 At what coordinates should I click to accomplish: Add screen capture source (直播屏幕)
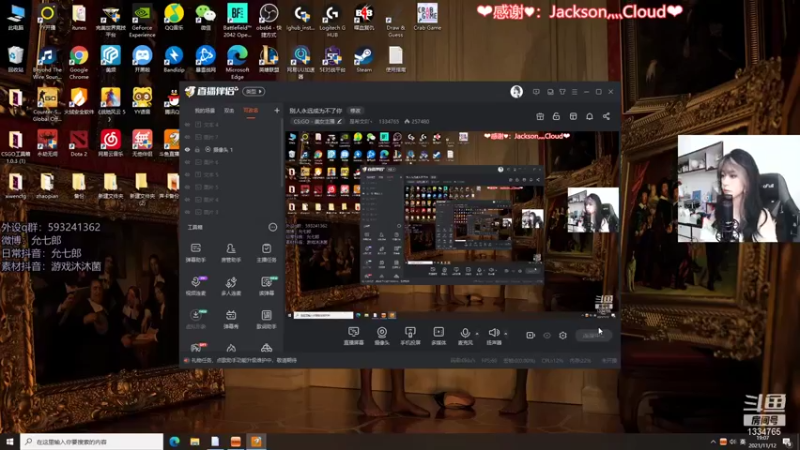pos(354,336)
